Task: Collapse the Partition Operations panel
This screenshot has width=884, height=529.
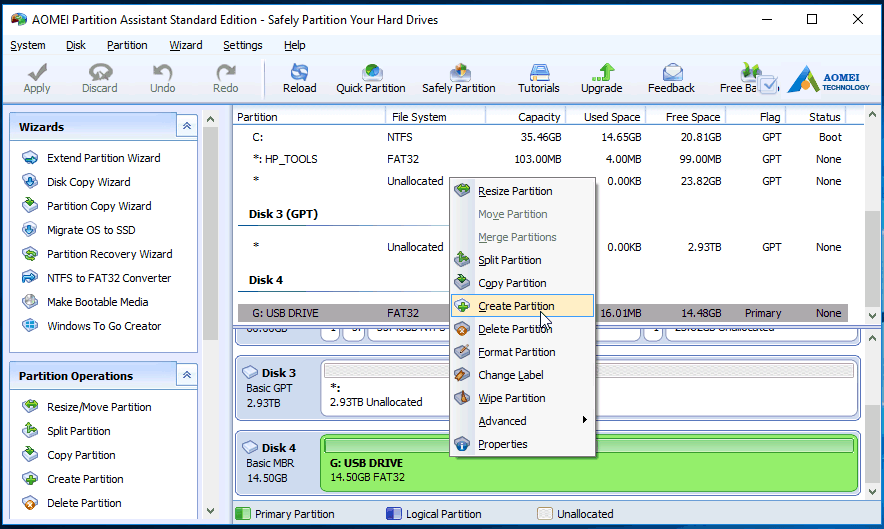Action: click(x=187, y=375)
